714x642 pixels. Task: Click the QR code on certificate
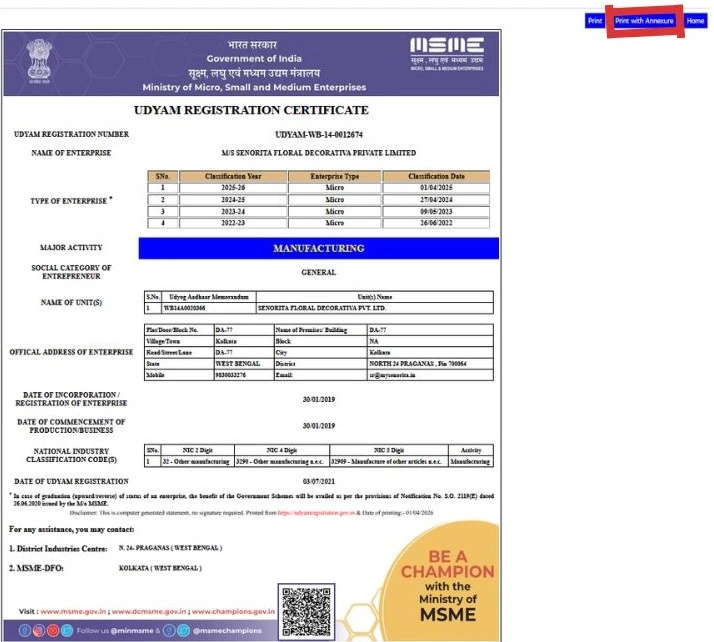[306, 611]
